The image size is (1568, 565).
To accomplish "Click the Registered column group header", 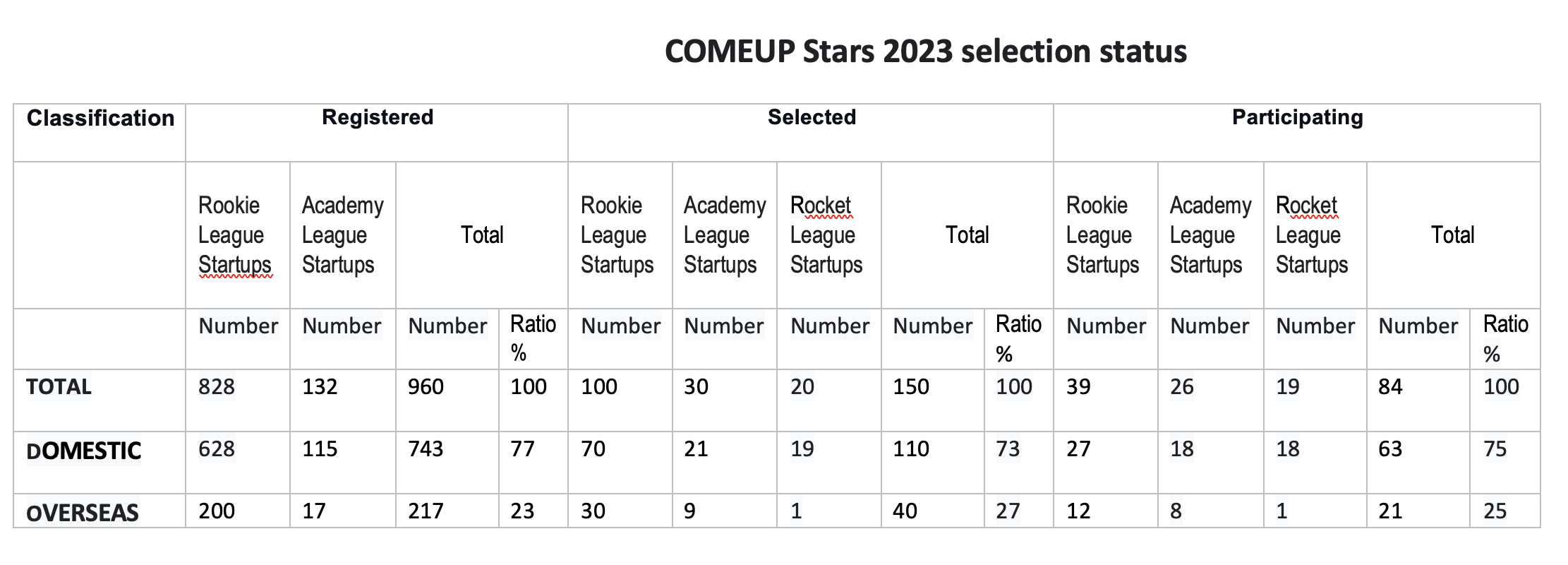I will tap(378, 117).
